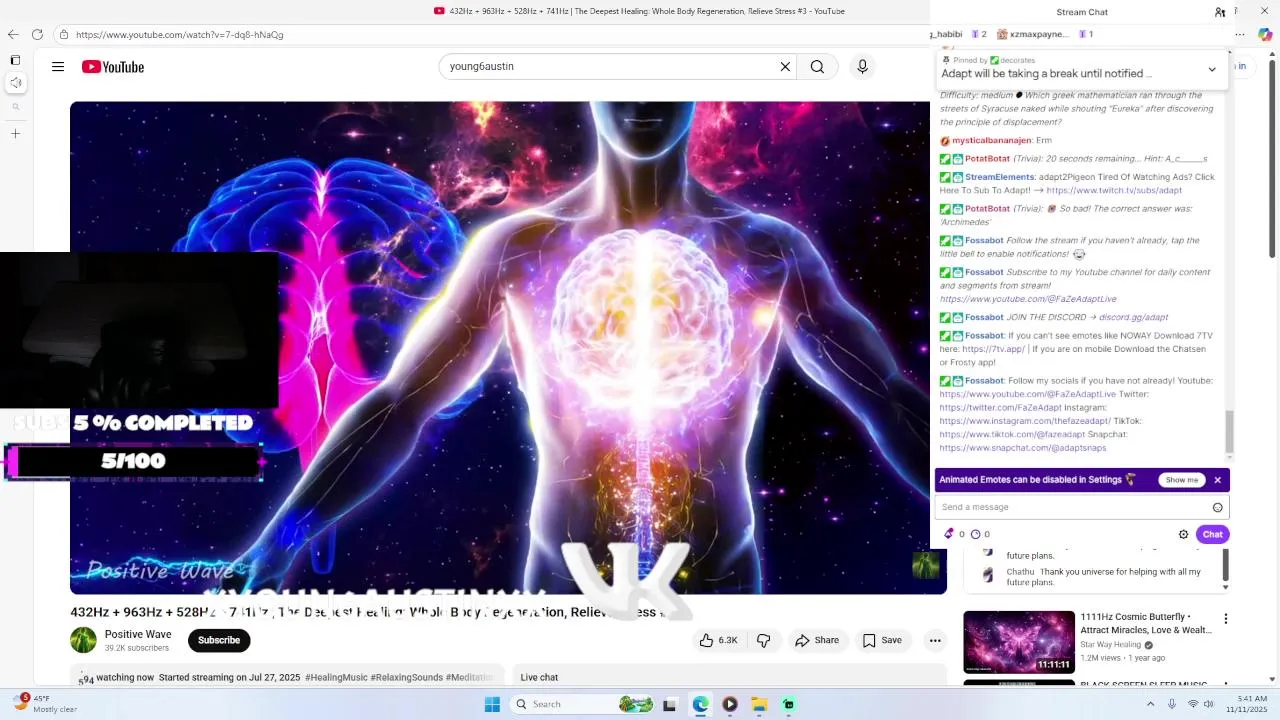Click the bits balance icon in chat

[x=950, y=534]
